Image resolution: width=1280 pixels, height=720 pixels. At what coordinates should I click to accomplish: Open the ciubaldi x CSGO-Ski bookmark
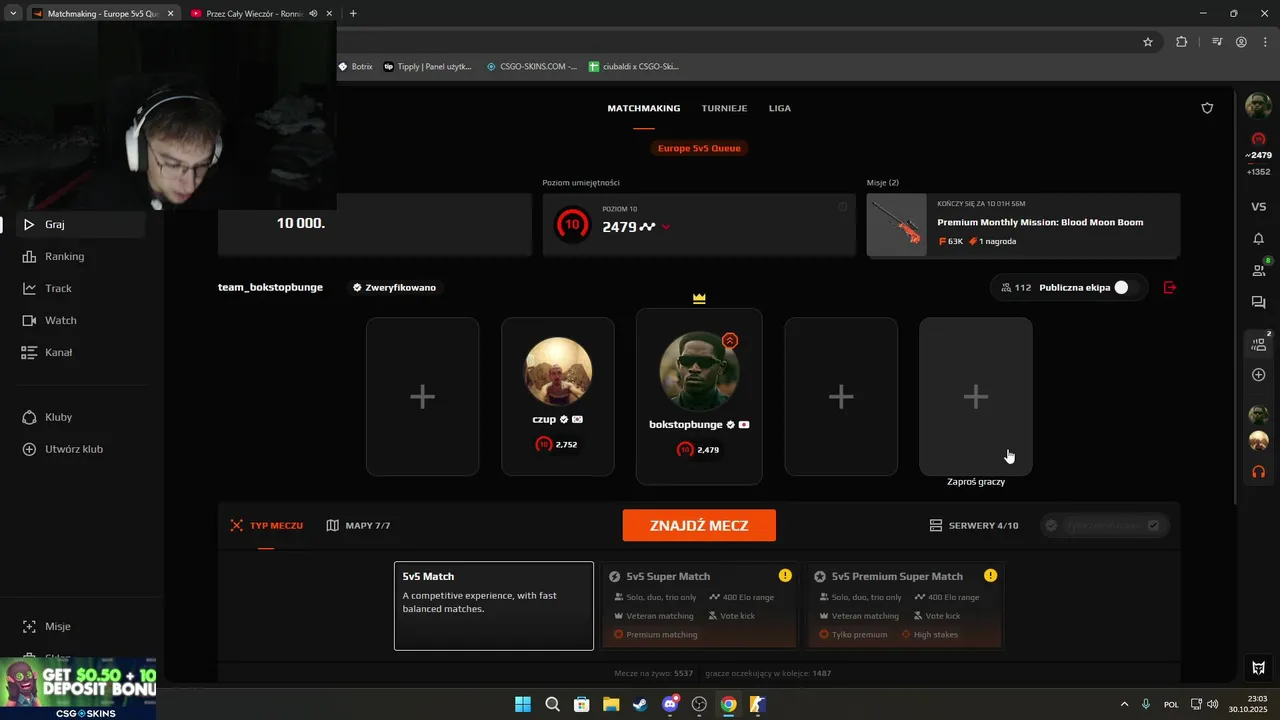(634, 67)
